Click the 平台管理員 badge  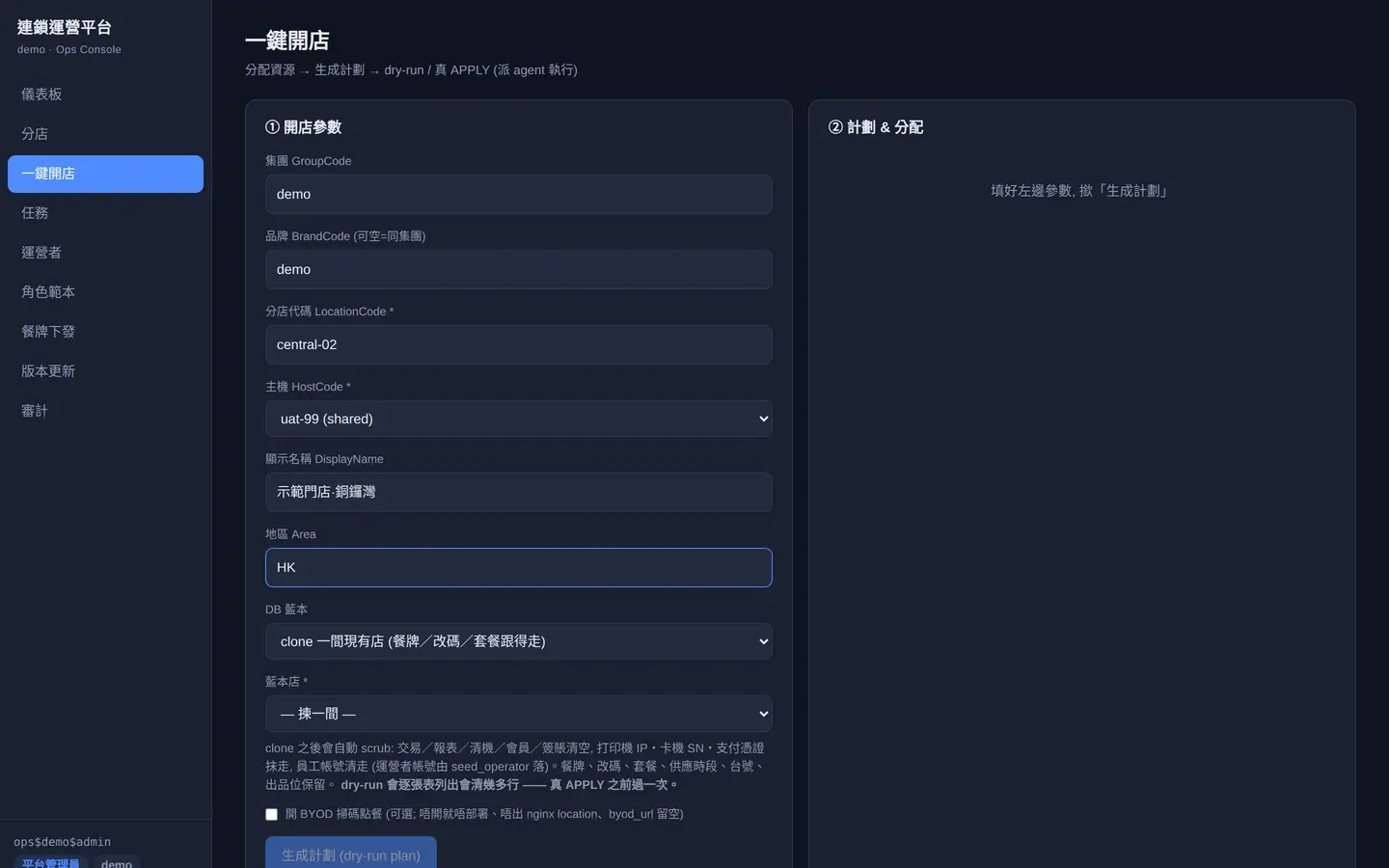(51, 862)
